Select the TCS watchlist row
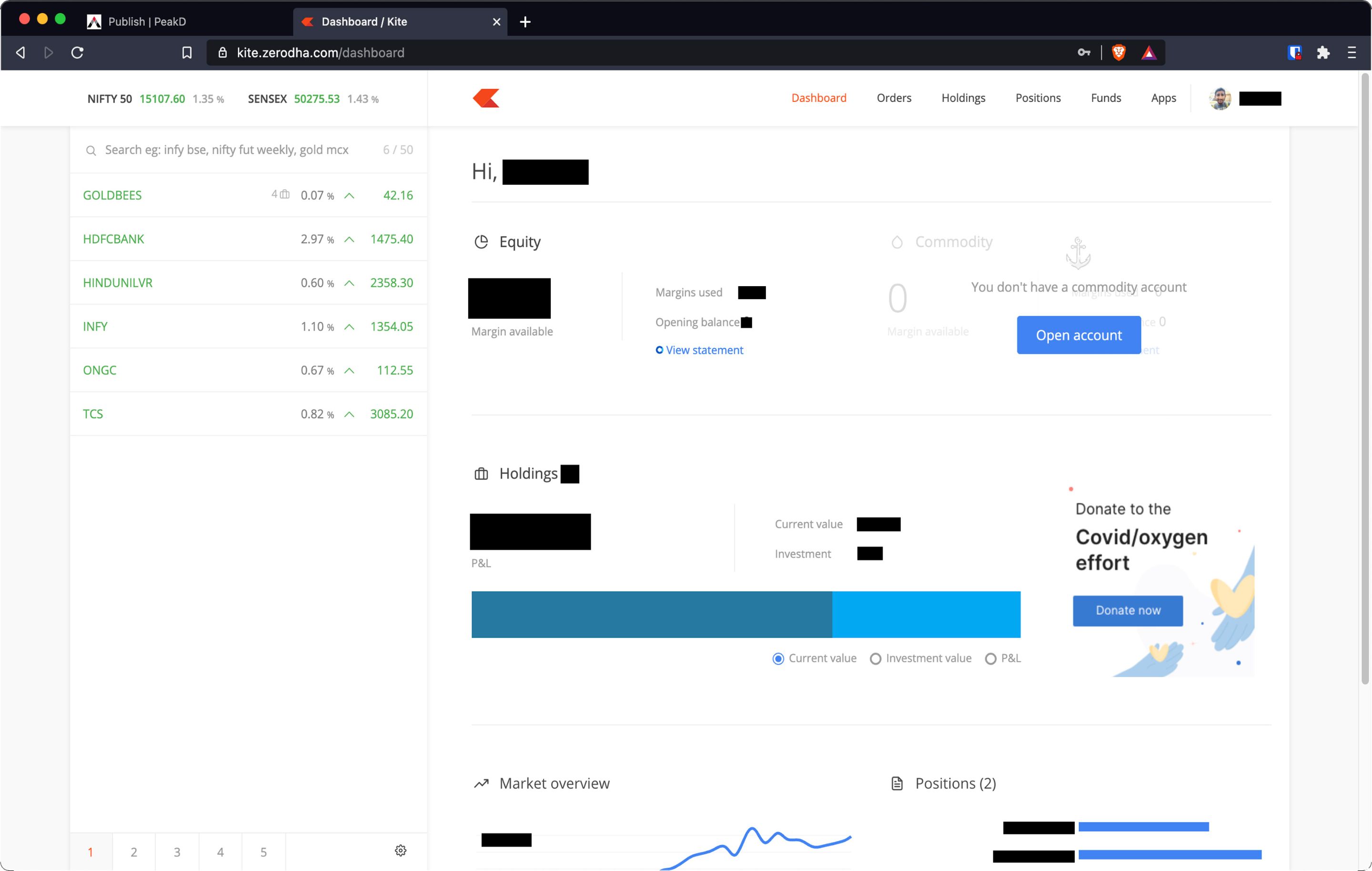The height and width of the screenshot is (871, 1372). pos(248,415)
